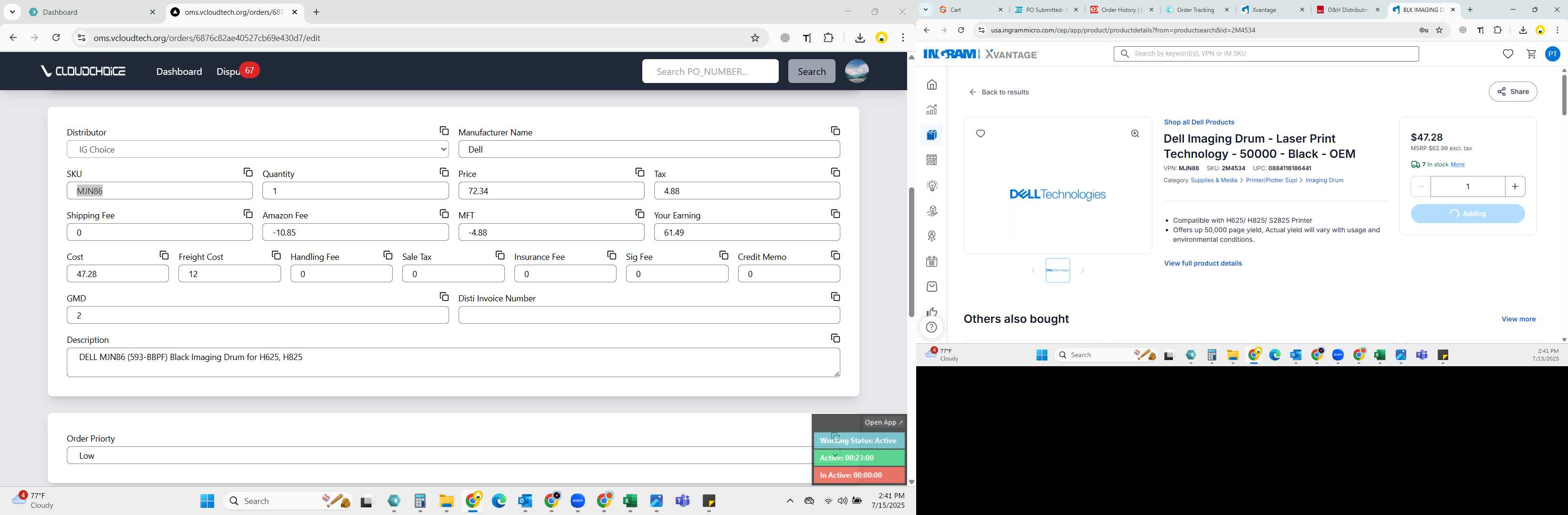Open Microsoft Teams from the taskbar
This screenshot has height=515, width=1568.
click(x=682, y=501)
